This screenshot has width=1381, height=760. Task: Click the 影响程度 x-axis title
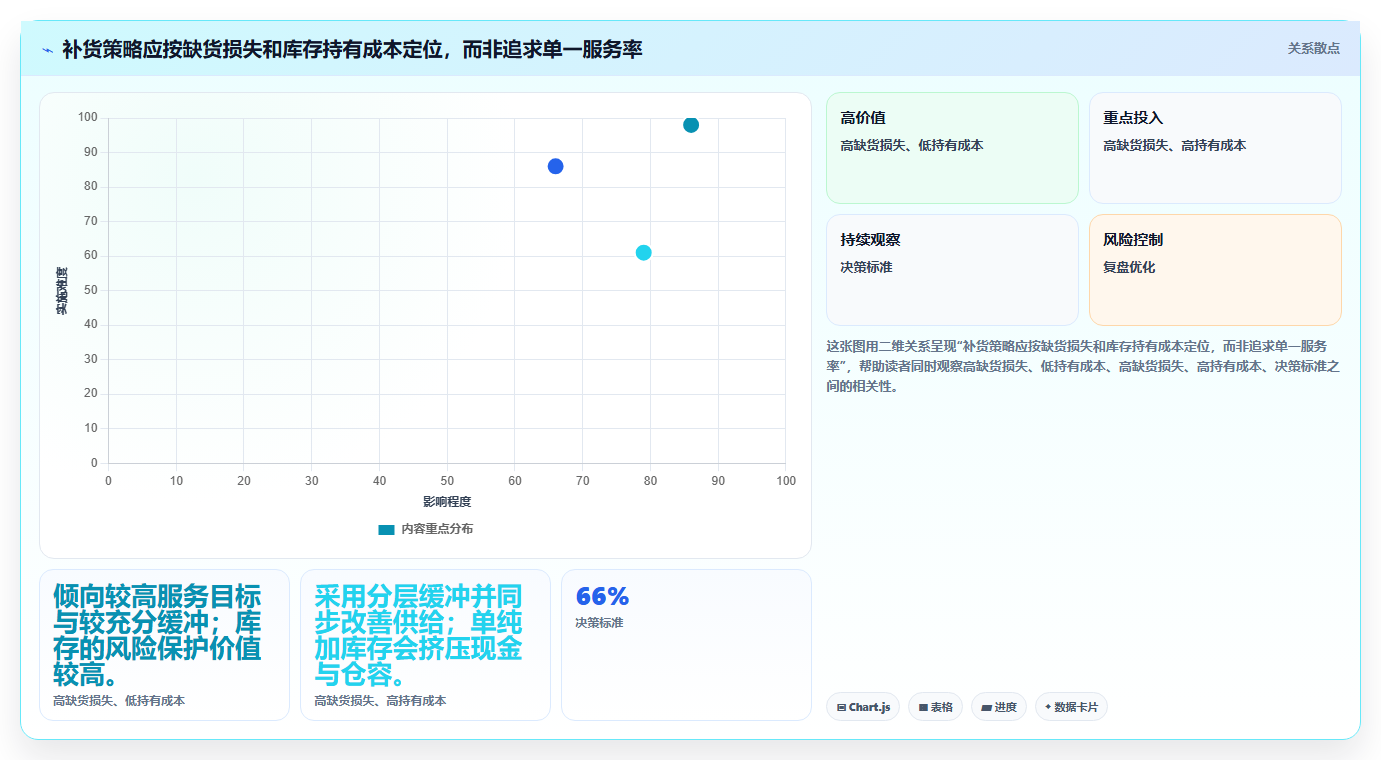tap(447, 501)
